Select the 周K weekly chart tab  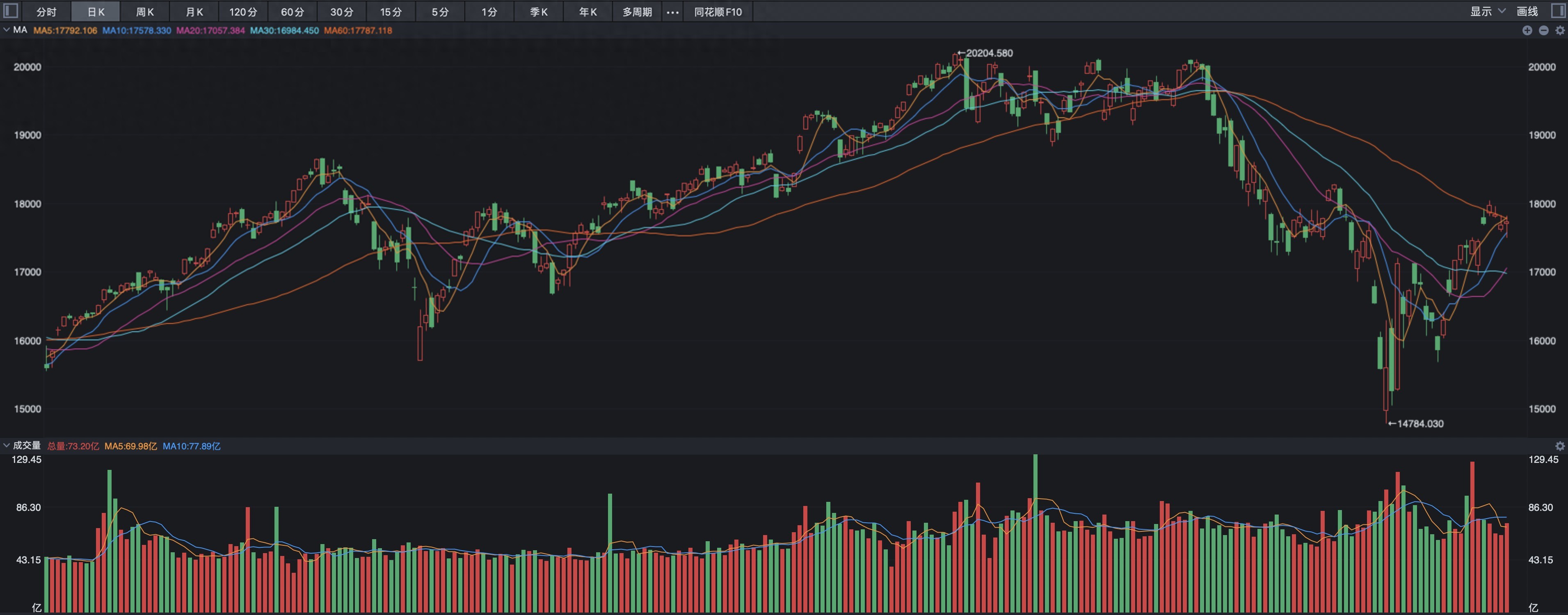(x=145, y=12)
